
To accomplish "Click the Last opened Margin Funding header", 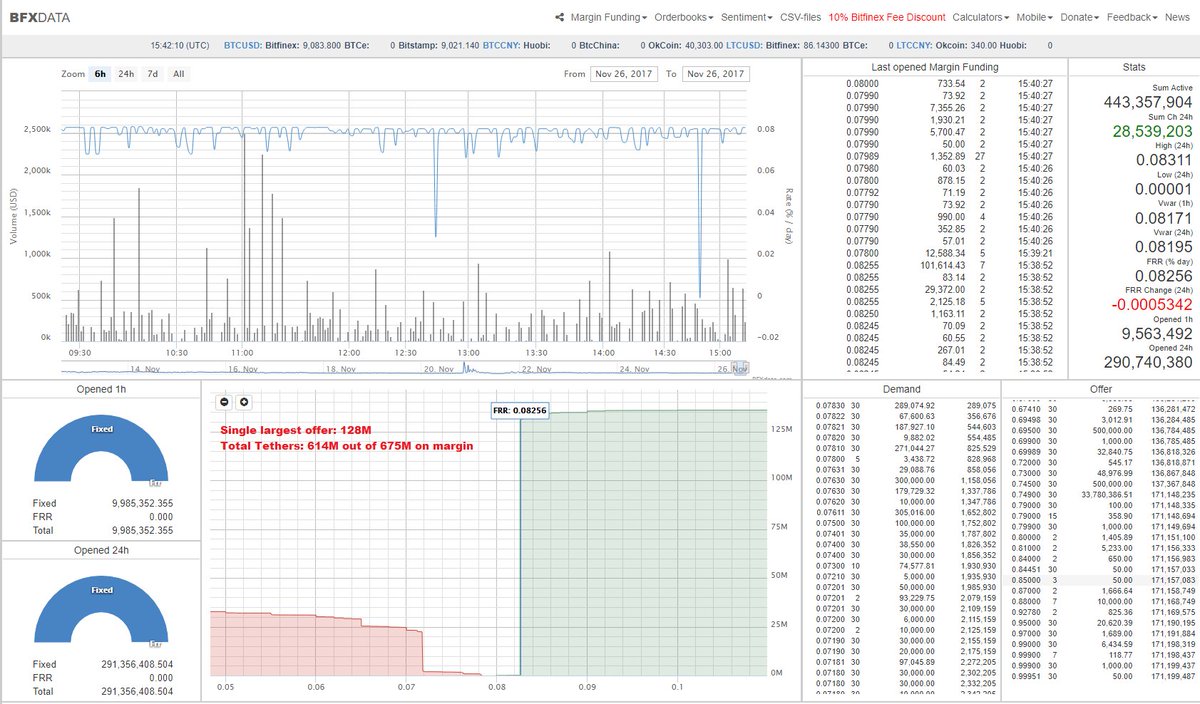I will click(x=935, y=67).
